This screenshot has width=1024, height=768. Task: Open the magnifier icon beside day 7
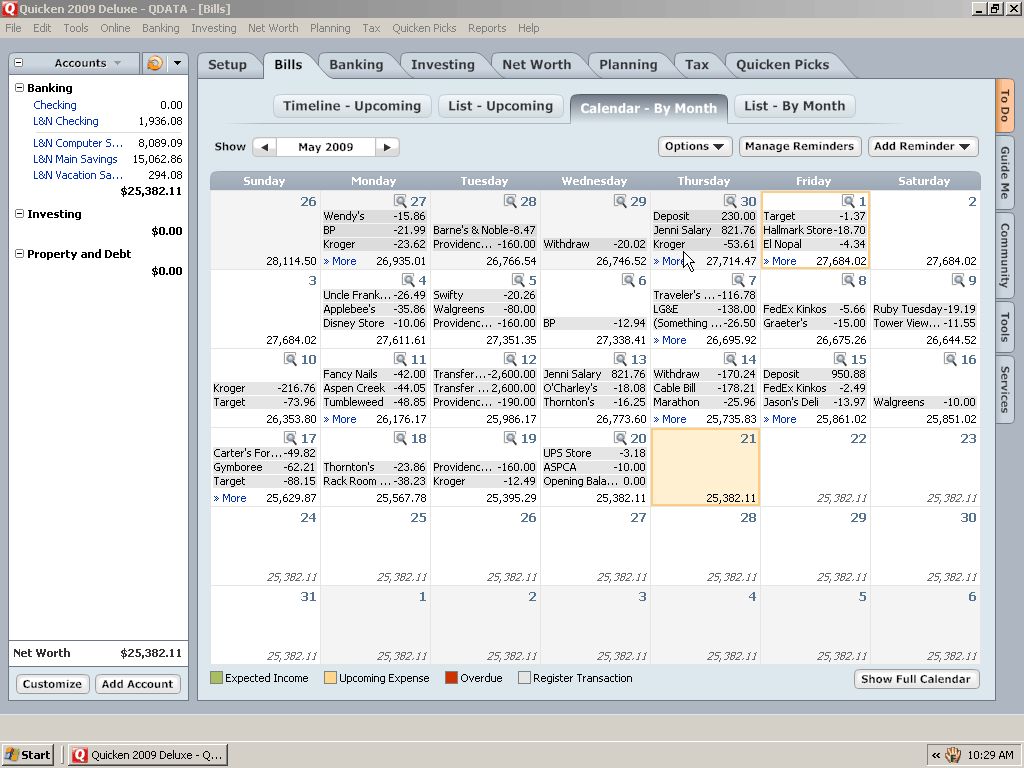pos(738,280)
